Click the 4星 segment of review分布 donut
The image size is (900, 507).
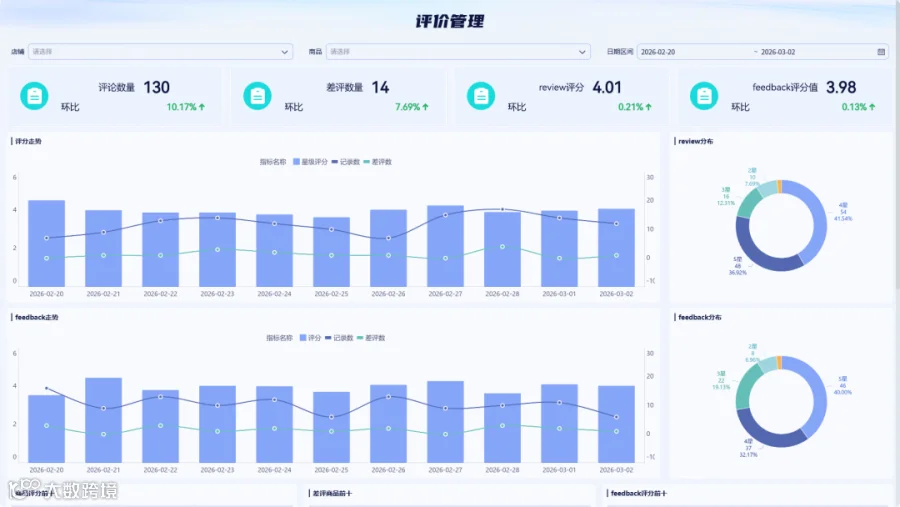pos(814,221)
